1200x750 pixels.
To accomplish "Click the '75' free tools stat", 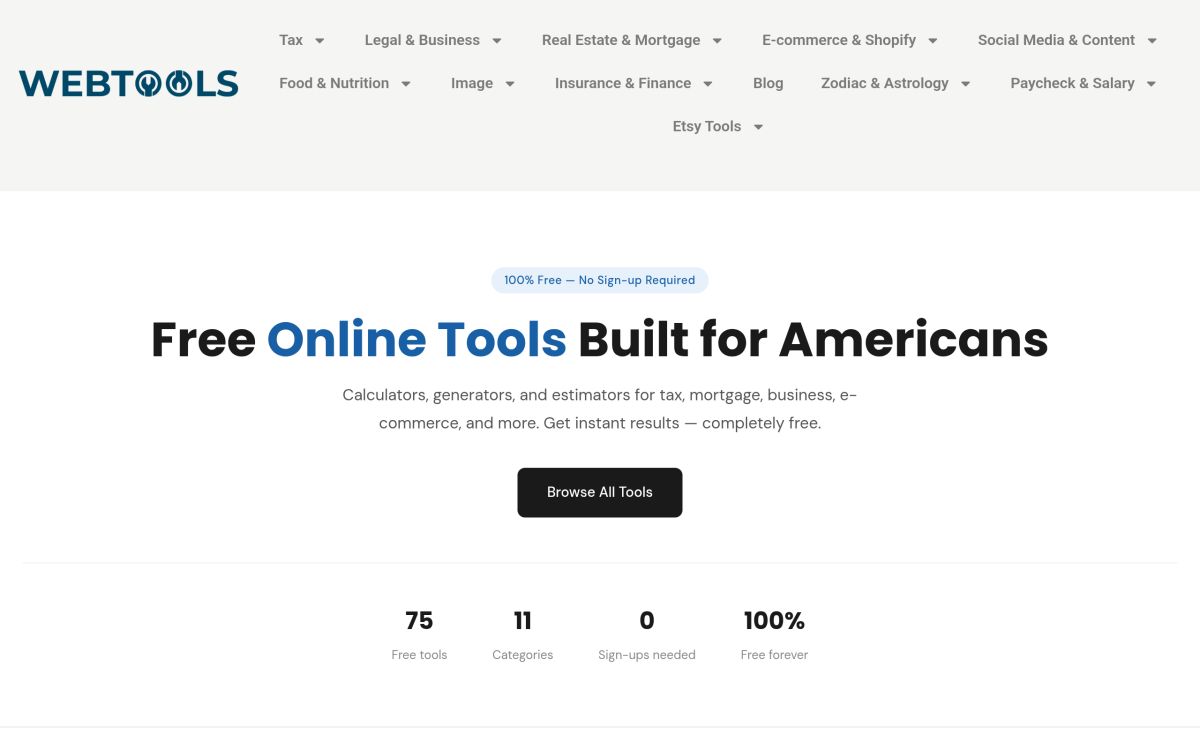I will [419, 621].
